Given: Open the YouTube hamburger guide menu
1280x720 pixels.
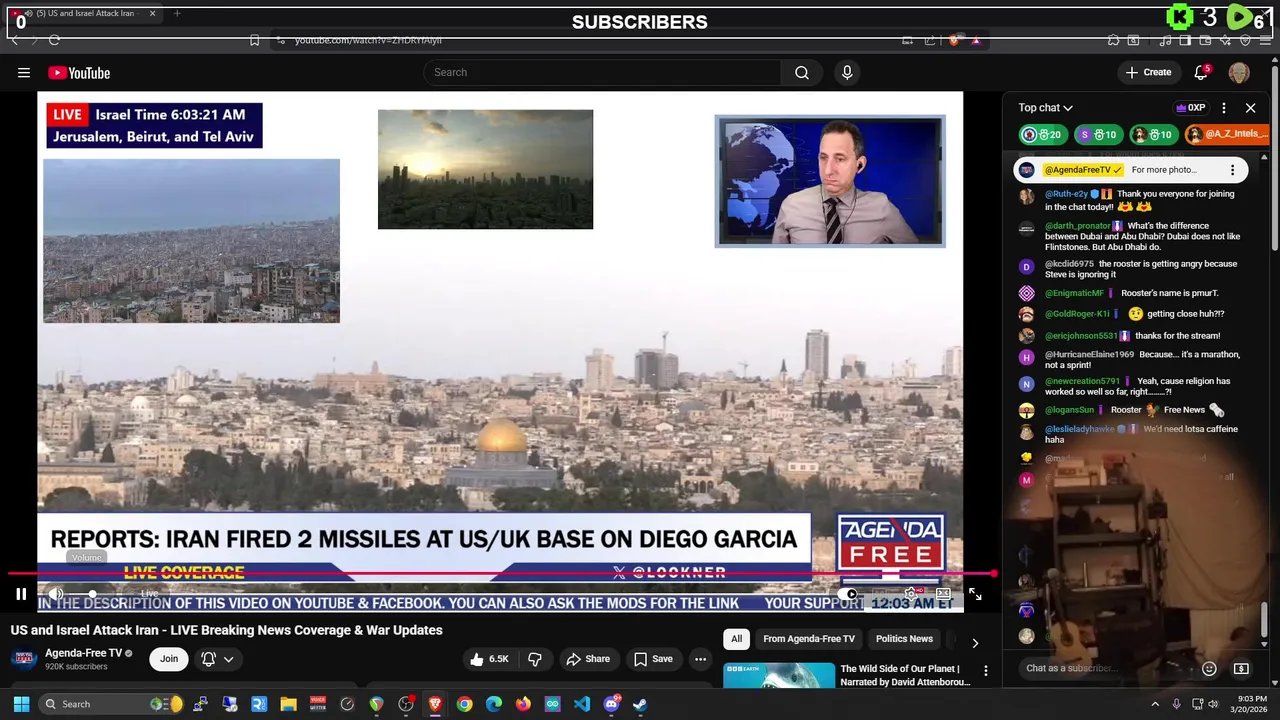Looking at the screenshot, I should (24, 72).
